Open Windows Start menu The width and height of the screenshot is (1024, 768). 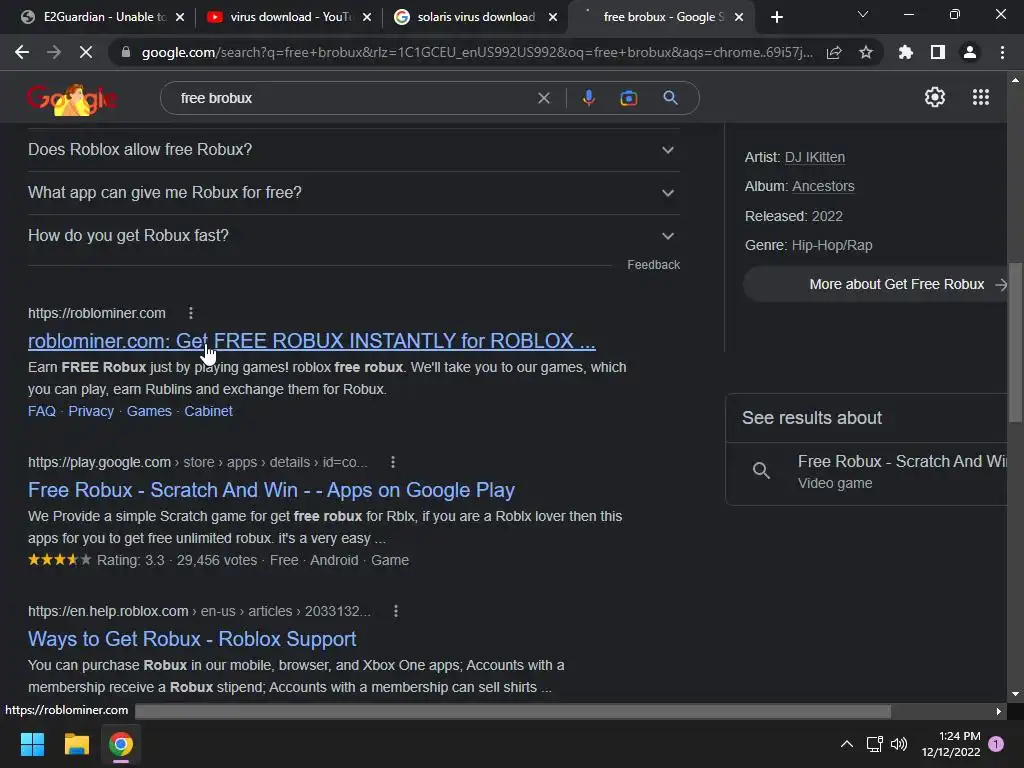[x=32, y=744]
